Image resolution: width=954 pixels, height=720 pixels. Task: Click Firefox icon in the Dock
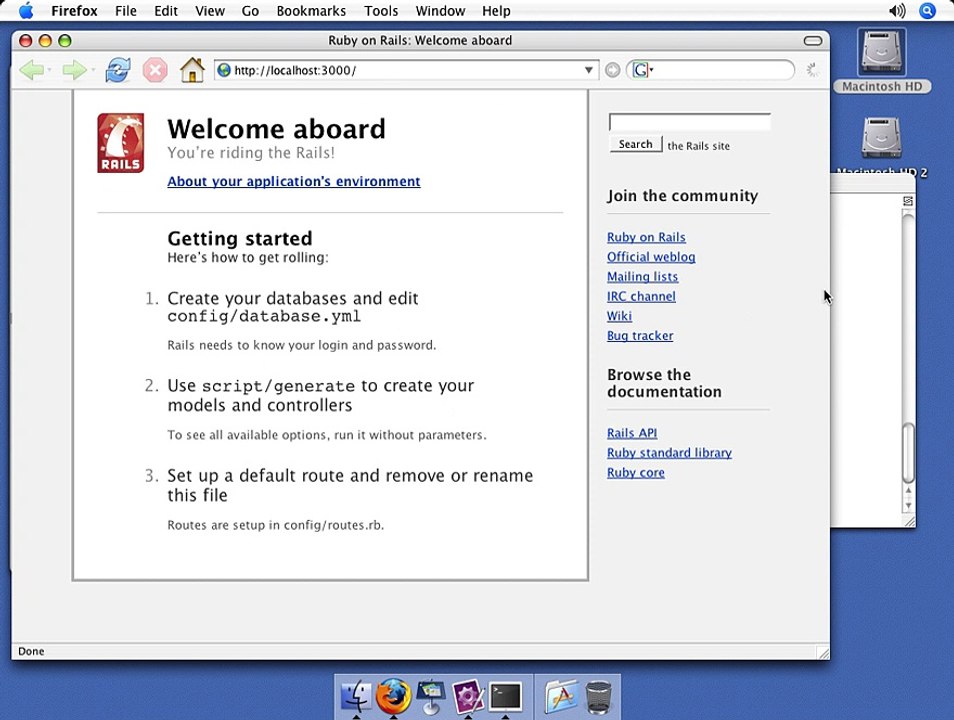393,696
